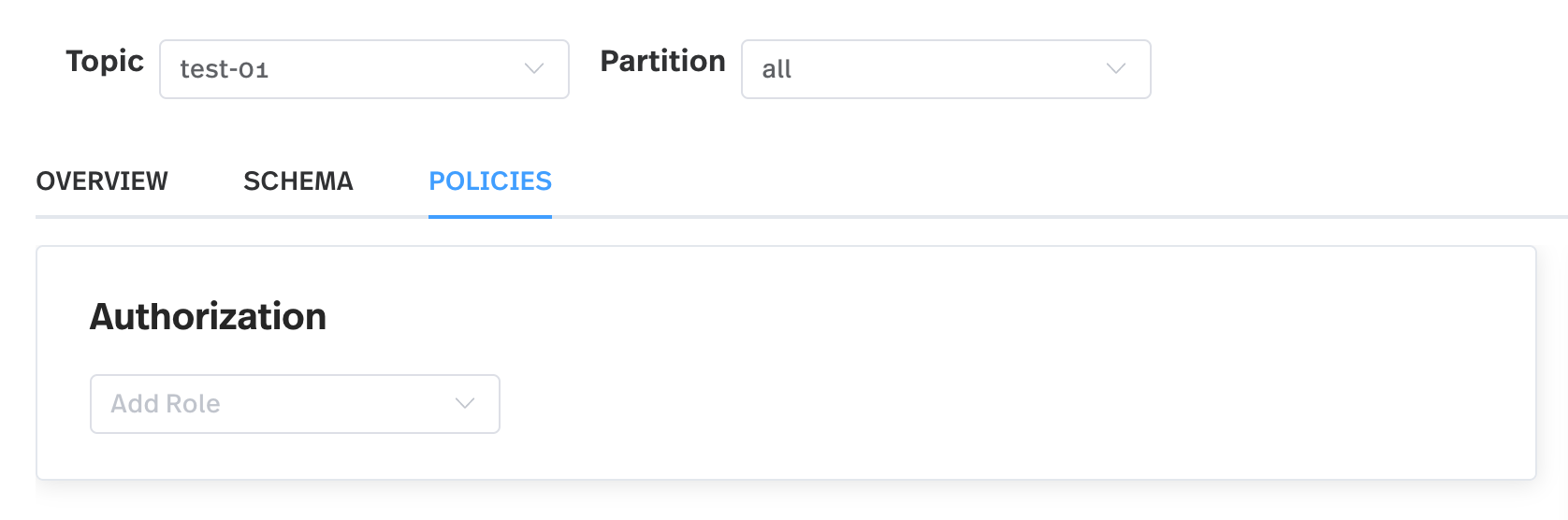Expand the Add Role dropdown
The image size is (1568, 520).
tap(295, 404)
